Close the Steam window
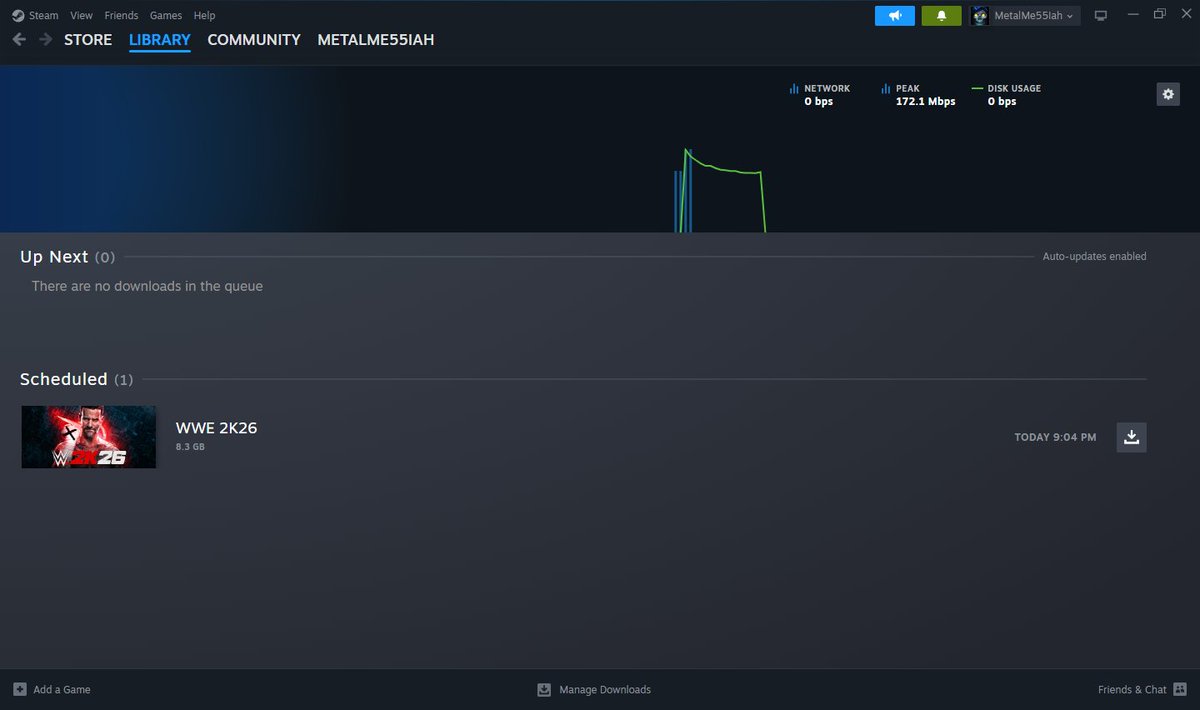1200x710 pixels. [x=1186, y=15]
